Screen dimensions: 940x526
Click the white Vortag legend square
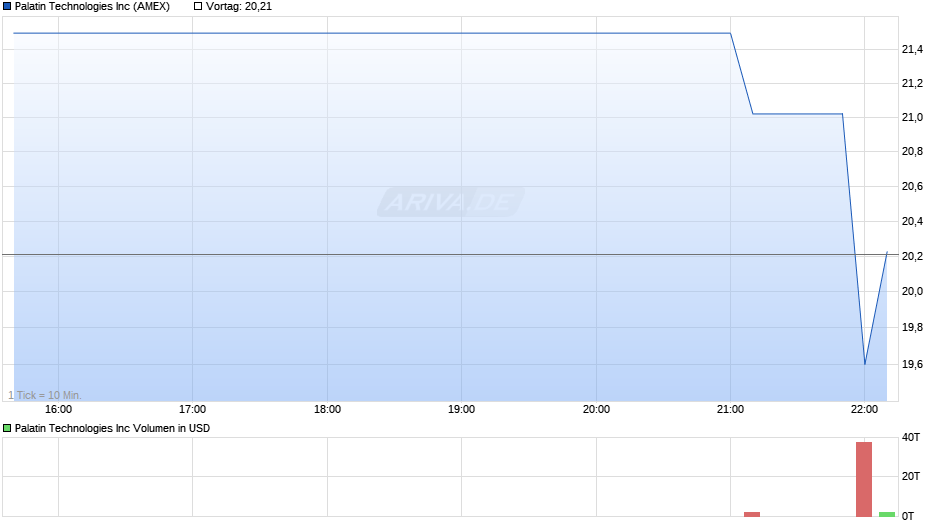[x=198, y=7]
